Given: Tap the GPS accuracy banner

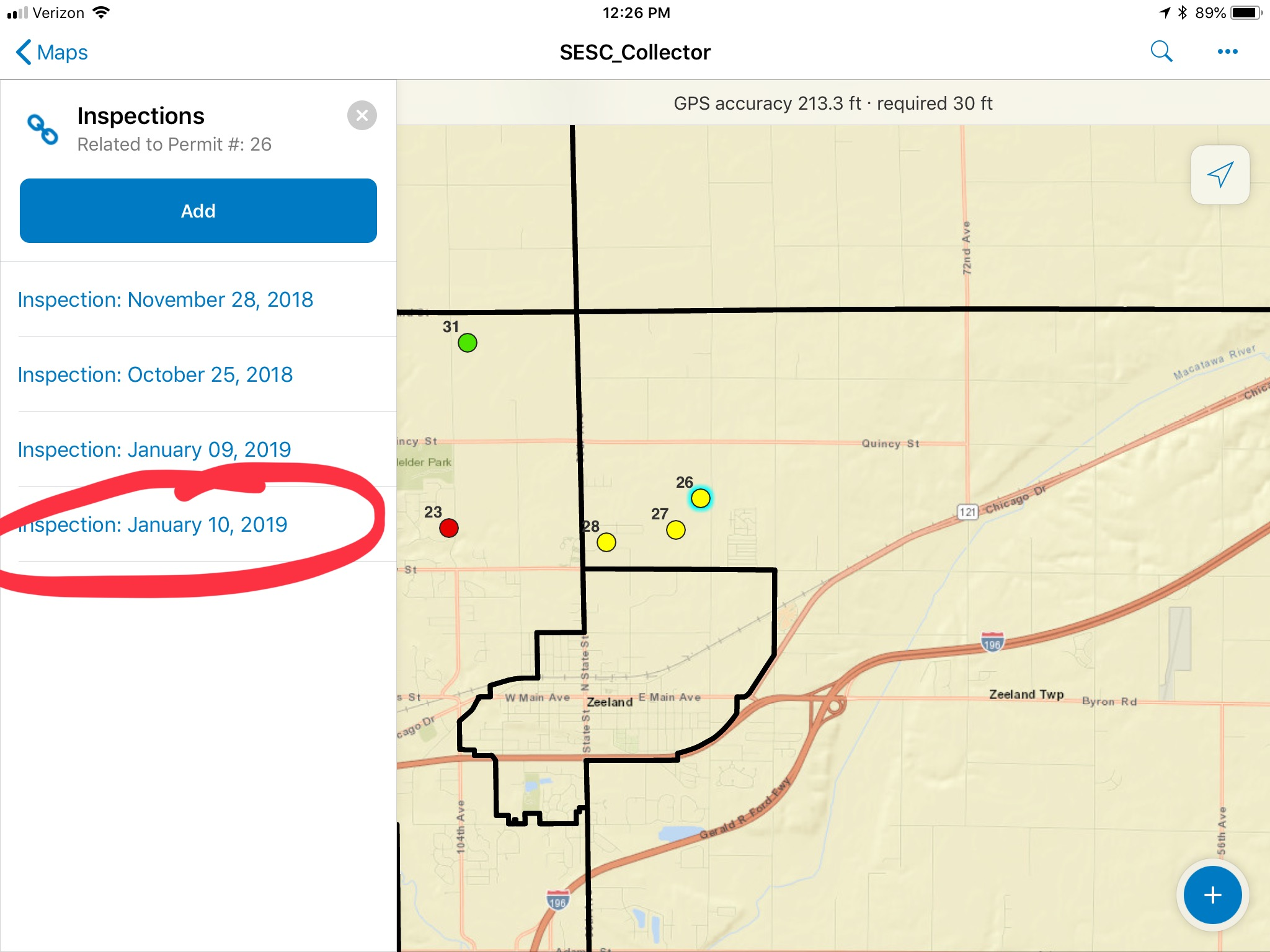Looking at the screenshot, I should tap(833, 103).
